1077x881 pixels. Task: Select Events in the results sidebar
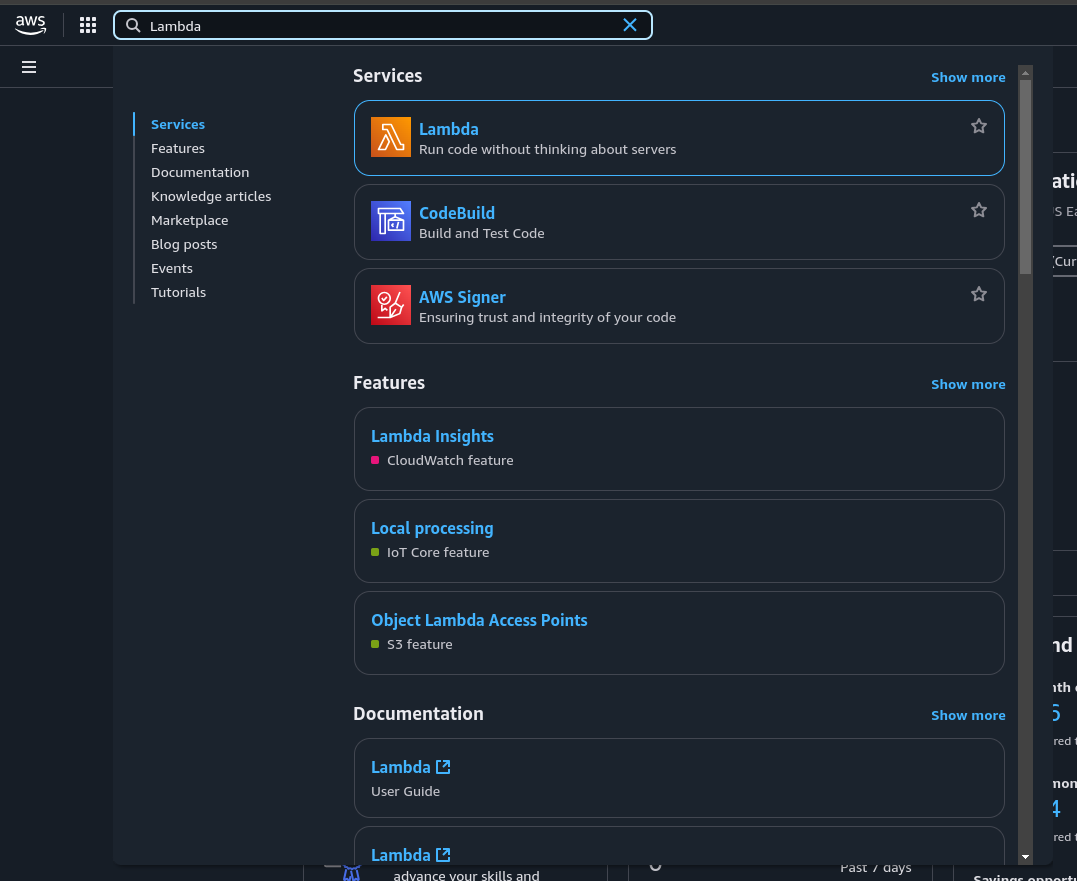[x=172, y=268]
